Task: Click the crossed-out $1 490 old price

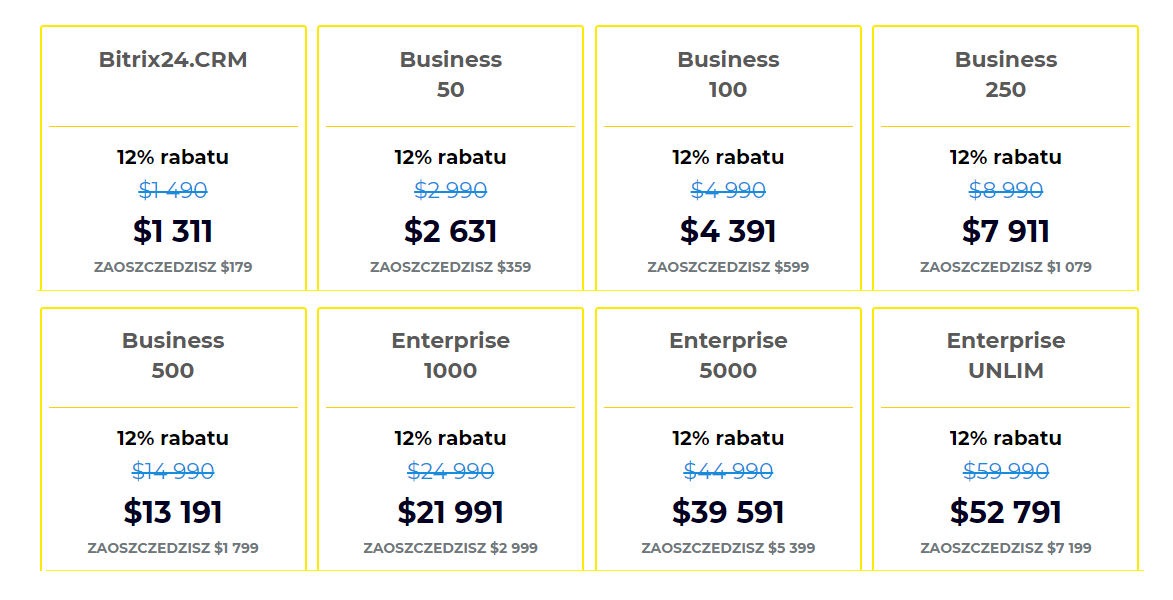Action: (173, 191)
